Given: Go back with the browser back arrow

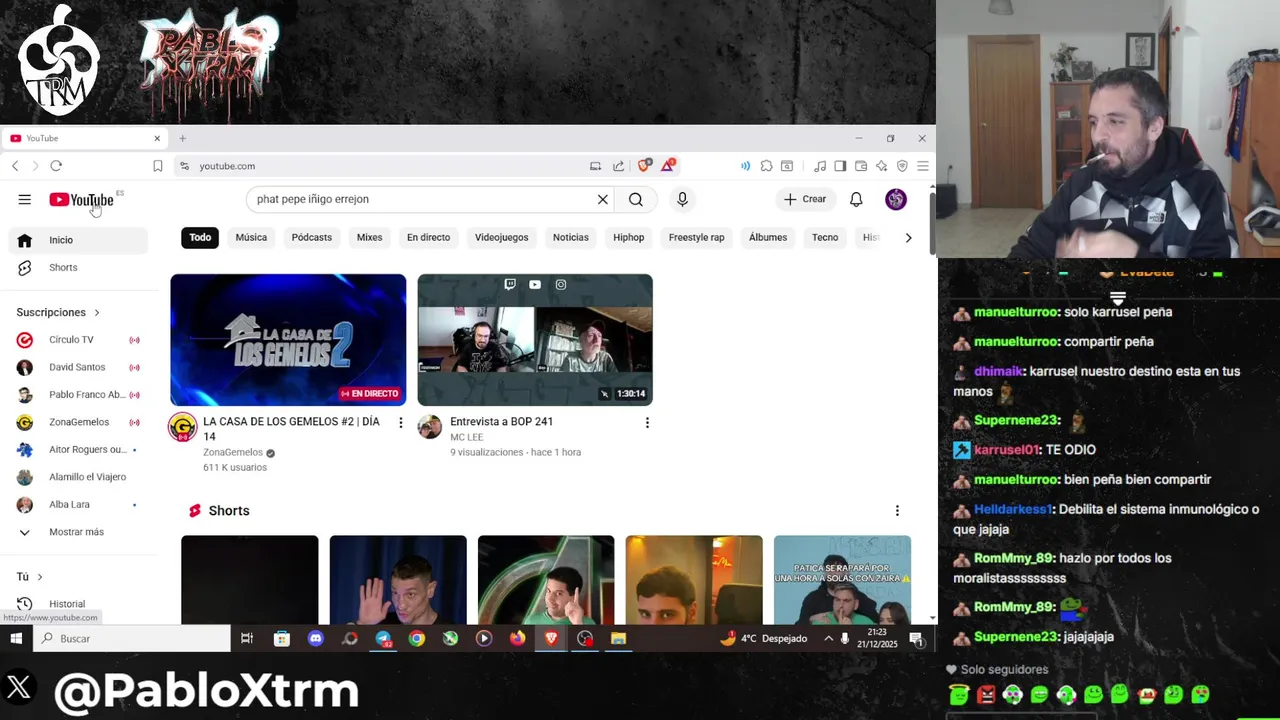Looking at the screenshot, I should coord(15,166).
